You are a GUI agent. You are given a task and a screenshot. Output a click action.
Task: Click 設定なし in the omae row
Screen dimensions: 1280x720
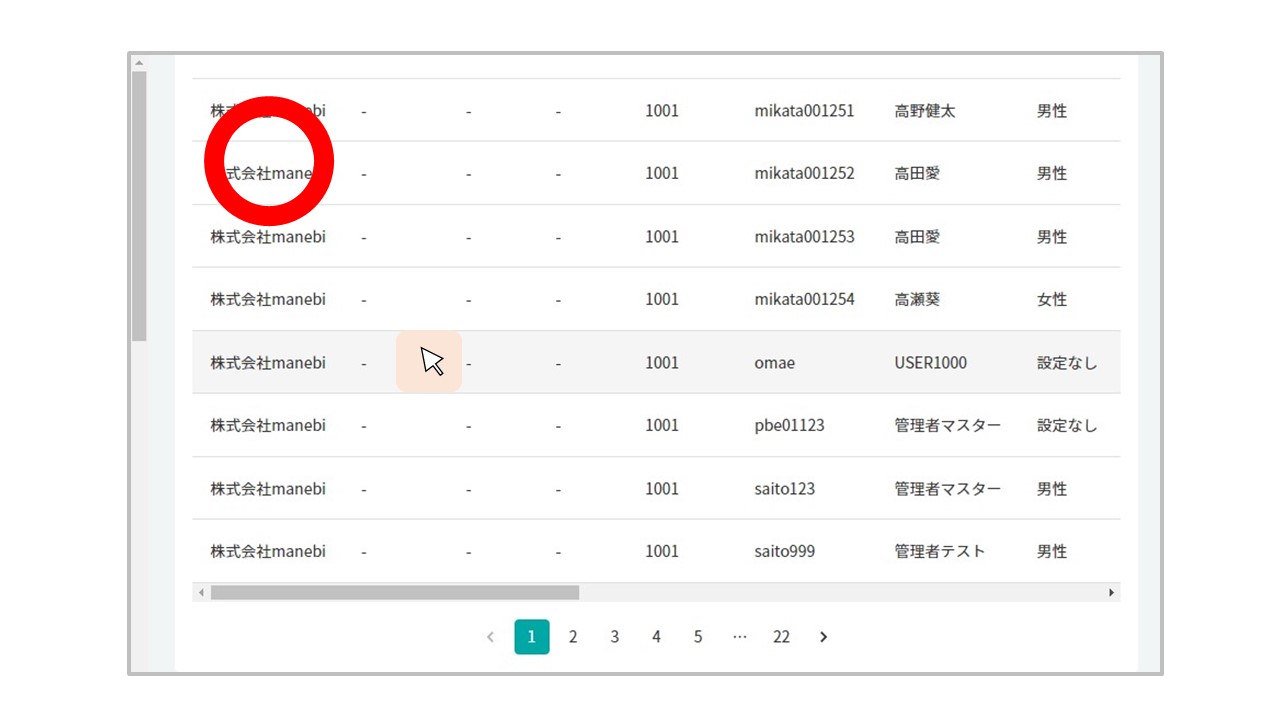coord(1067,363)
